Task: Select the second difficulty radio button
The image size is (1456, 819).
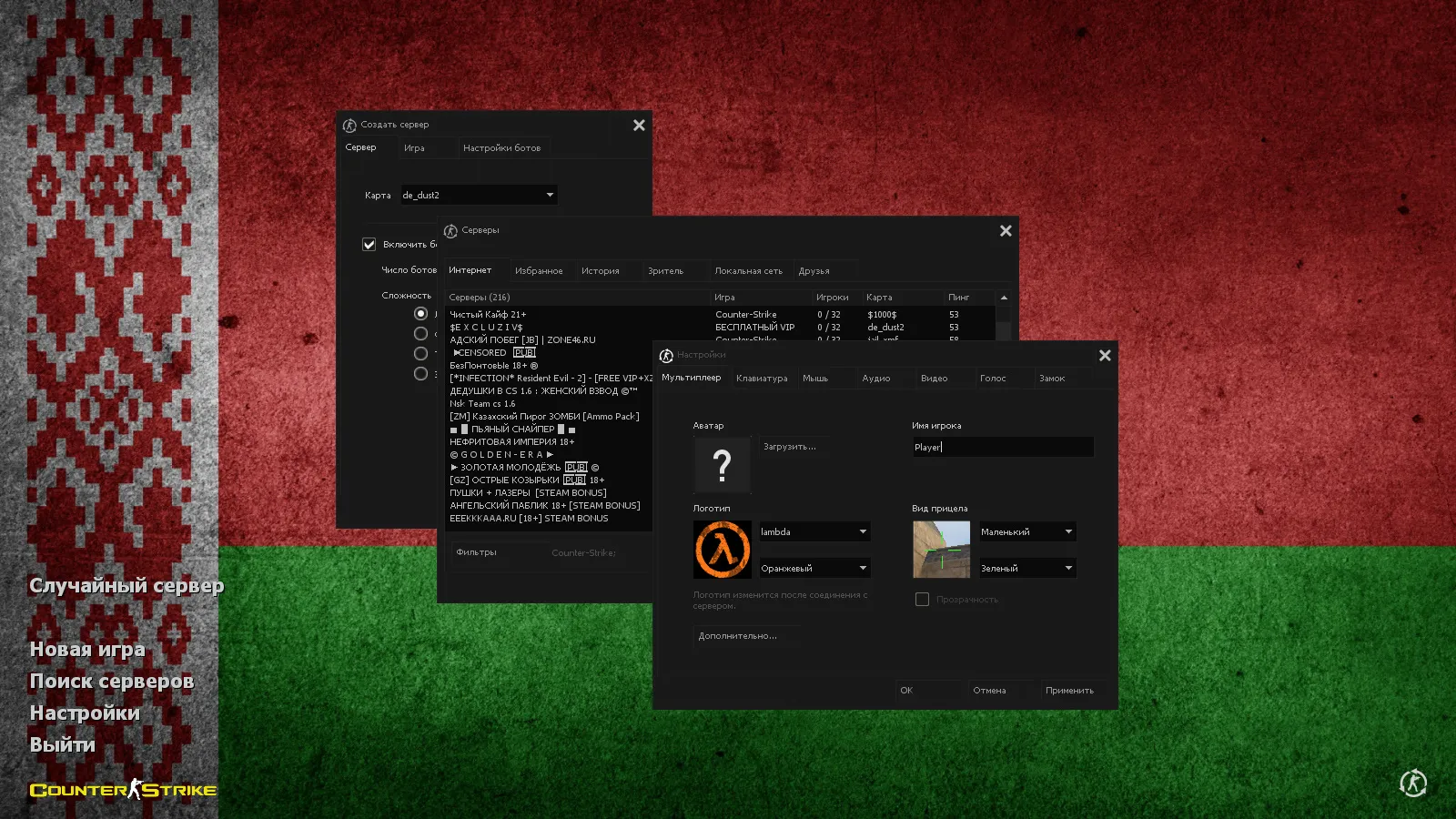Action: [x=420, y=334]
